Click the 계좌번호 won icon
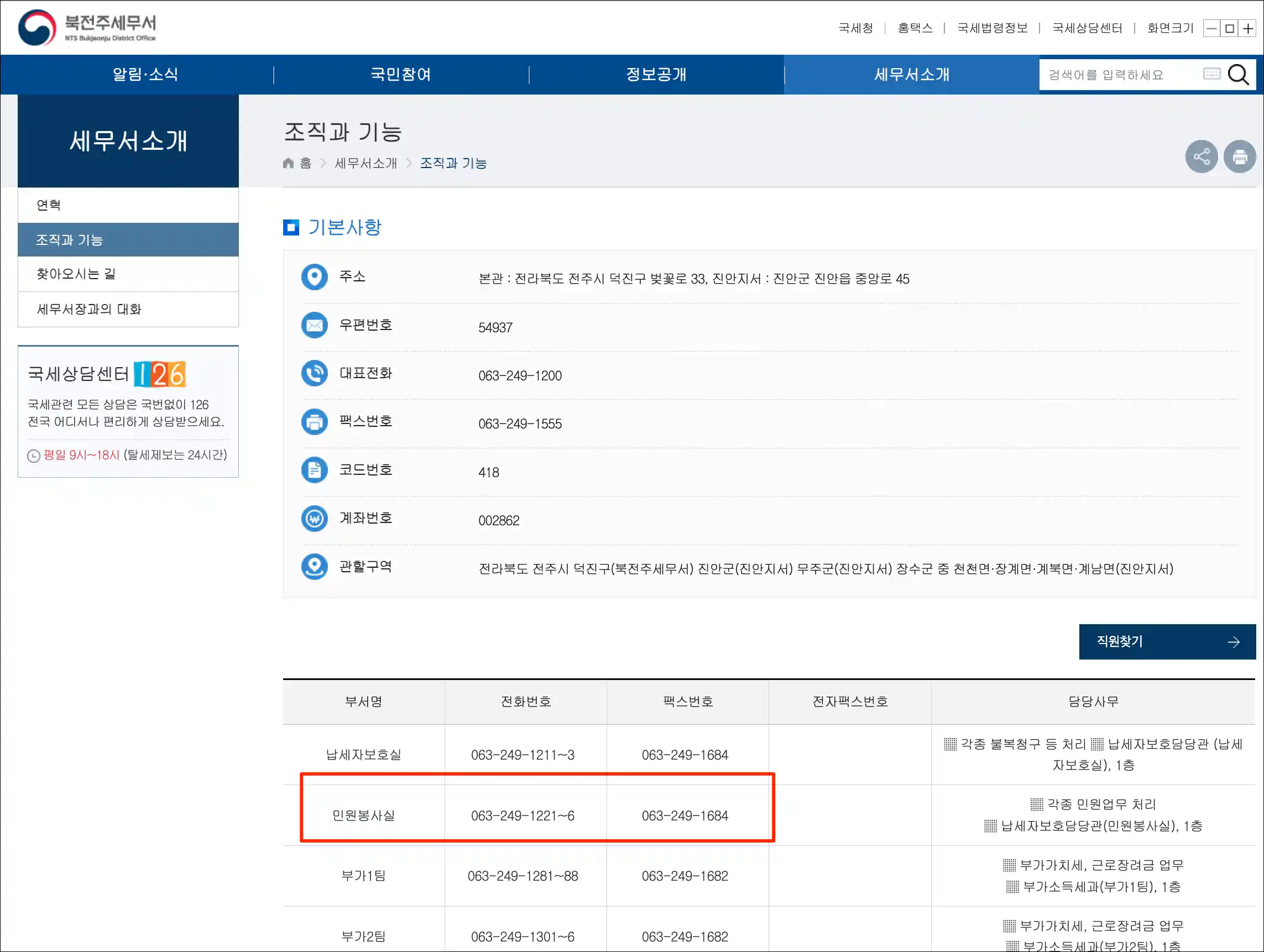Image resolution: width=1264 pixels, height=952 pixels. pos(314,518)
